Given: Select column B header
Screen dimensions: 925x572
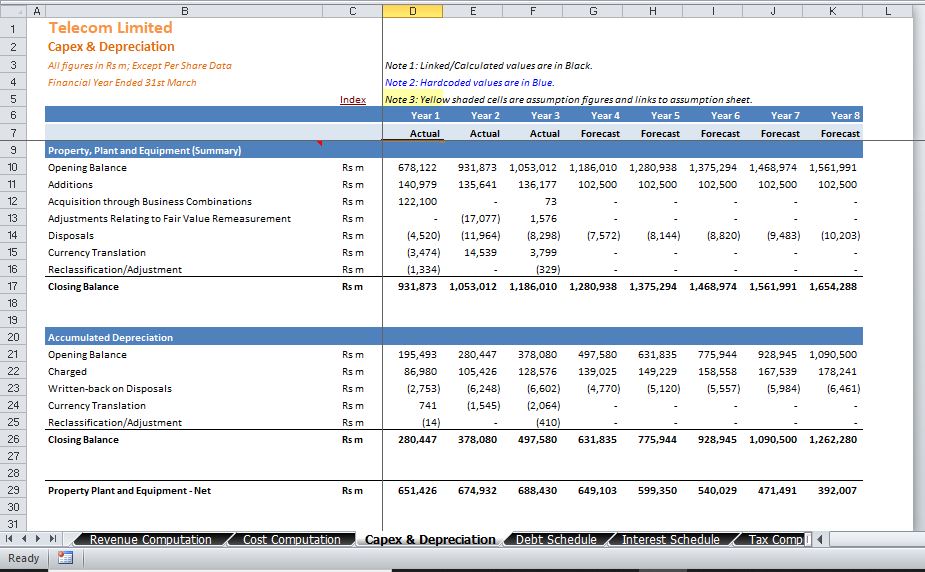Looking at the screenshot, I should 184,11.
